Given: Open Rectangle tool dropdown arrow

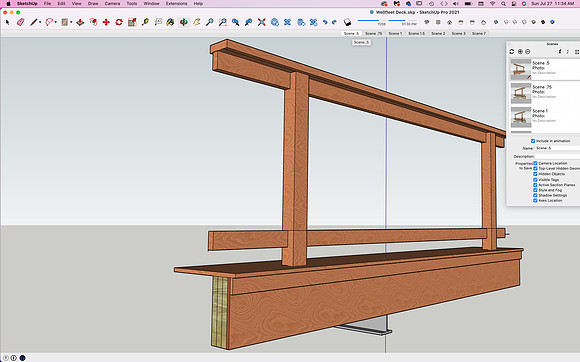Looking at the screenshot, I should [71, 23].
